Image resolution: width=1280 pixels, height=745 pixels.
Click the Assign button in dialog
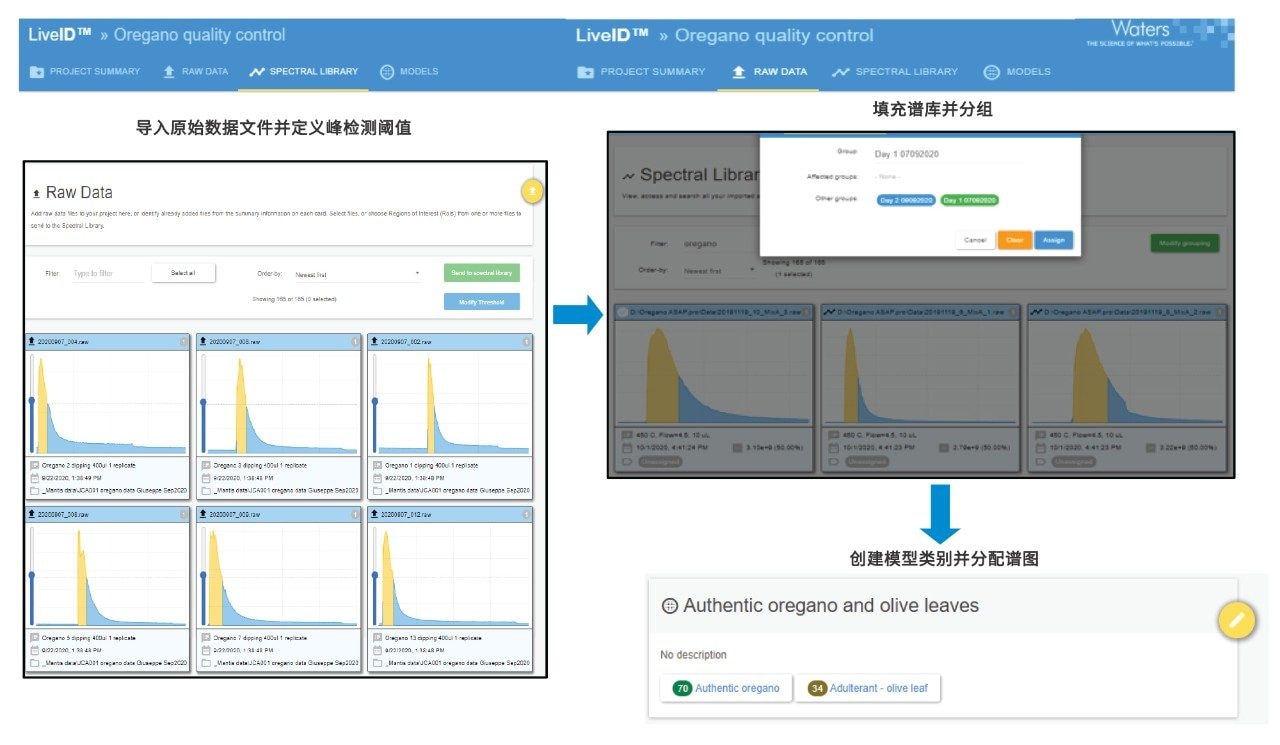click(1053, 240)
